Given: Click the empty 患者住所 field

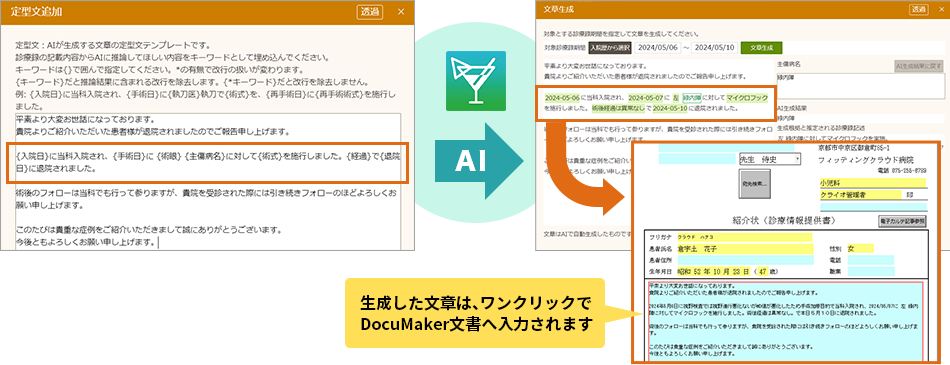Looking at the screenshot, I should coord(745,260).
